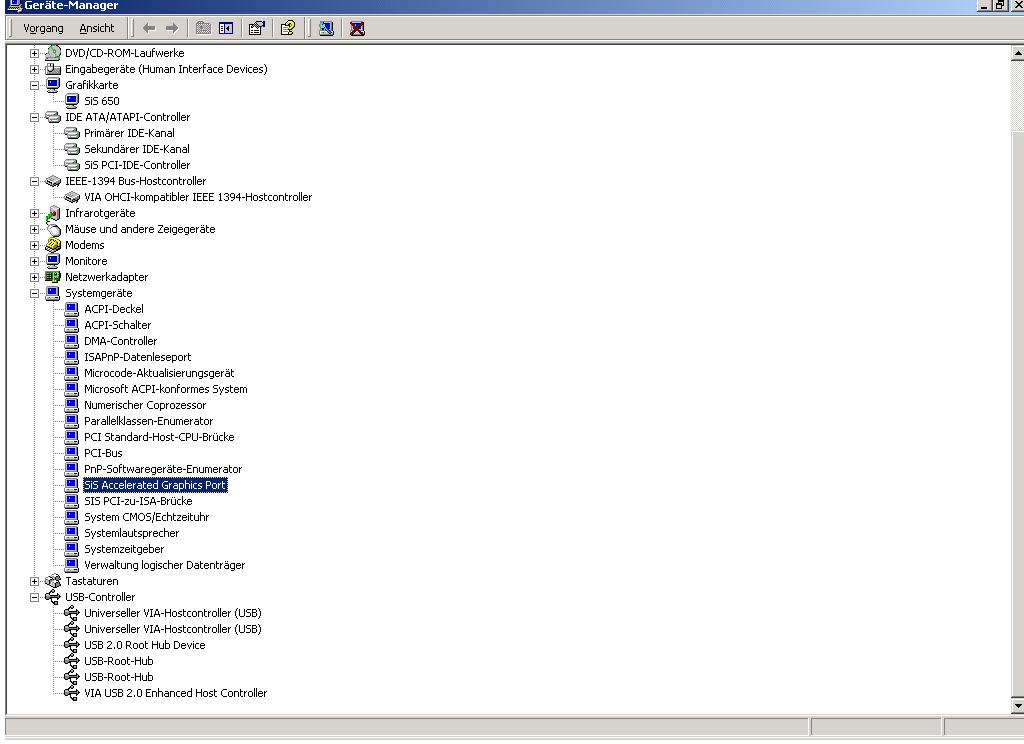Select Systemlautsprecher
This screenshot has height=744, width=1024.
(132, 533)
